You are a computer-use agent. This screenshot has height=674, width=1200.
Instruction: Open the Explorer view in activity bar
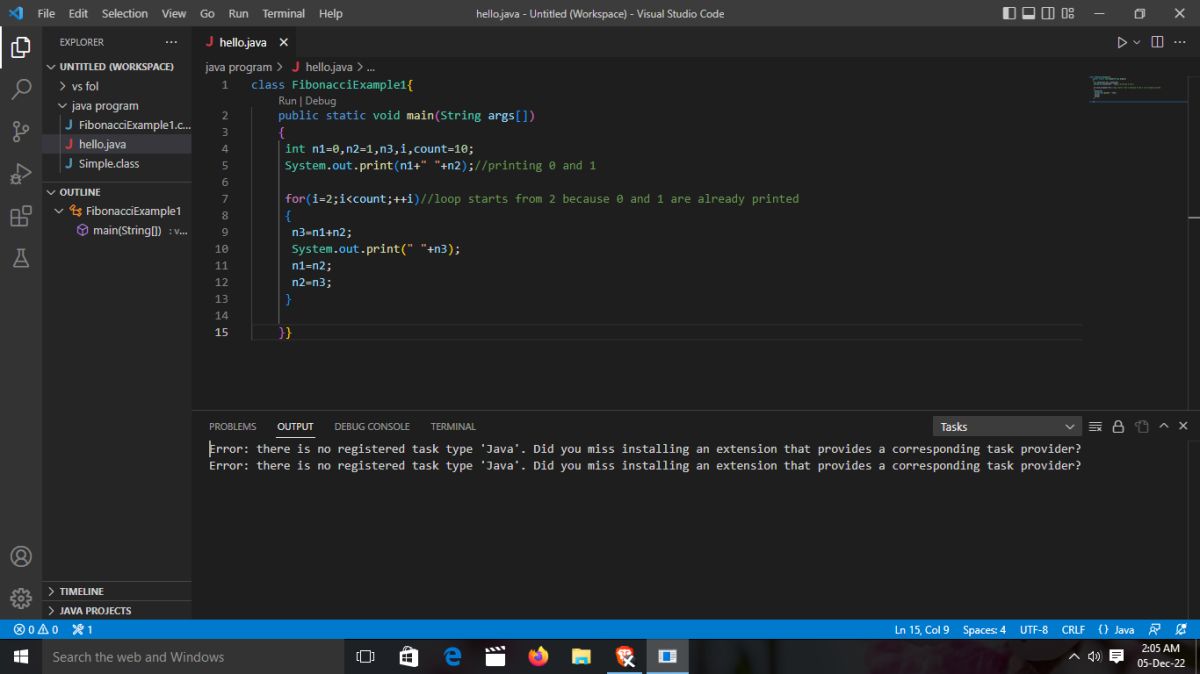pyautogui.click(x=21, y=47)
